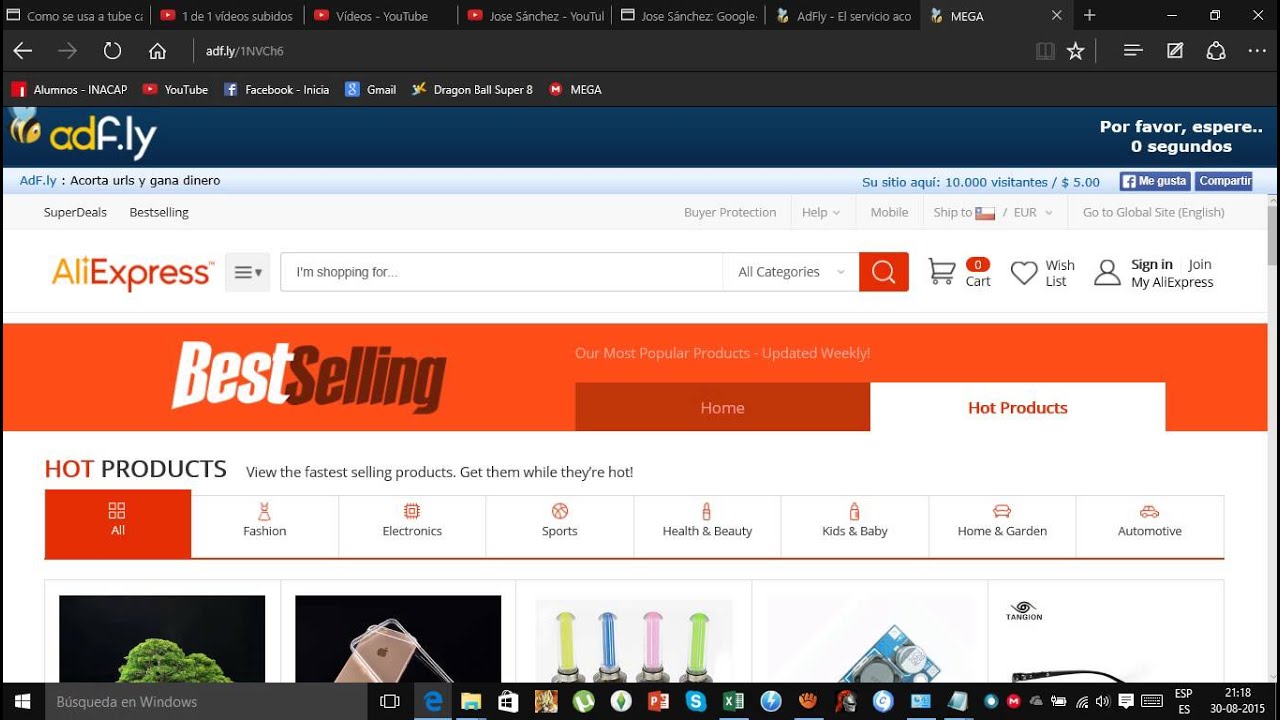Switch to 'Jose Sánchez - YouTube' tab
Screen dimensions: 1280x720
(x=535, y=16)
